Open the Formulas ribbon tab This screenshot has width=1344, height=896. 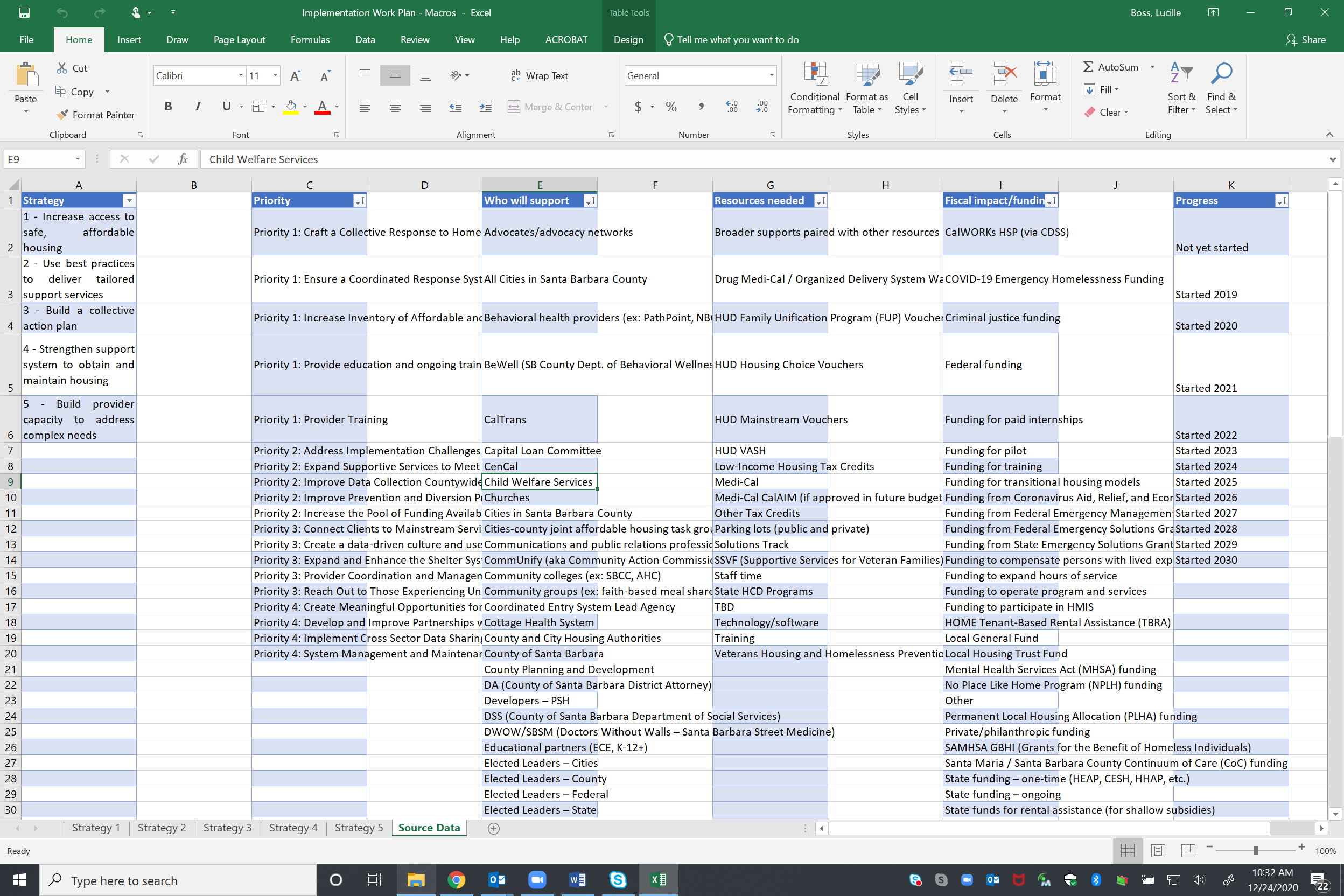tap(310, 39)
